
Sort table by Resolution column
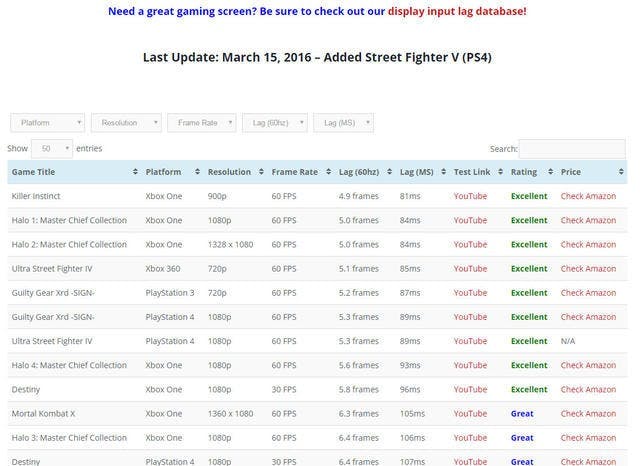click(236, 172)
